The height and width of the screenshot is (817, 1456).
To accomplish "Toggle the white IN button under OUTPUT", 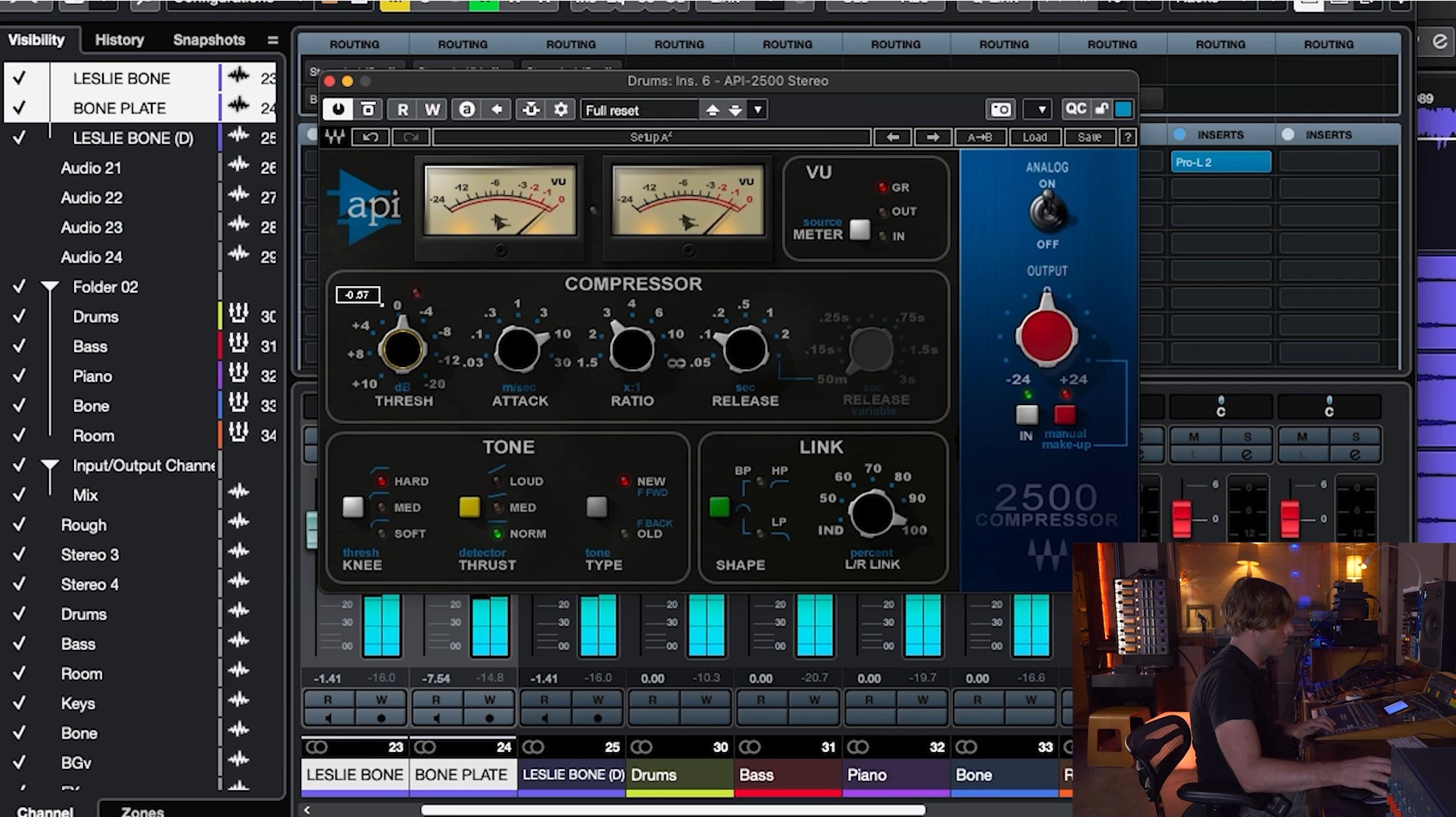I will (1027, 414).
